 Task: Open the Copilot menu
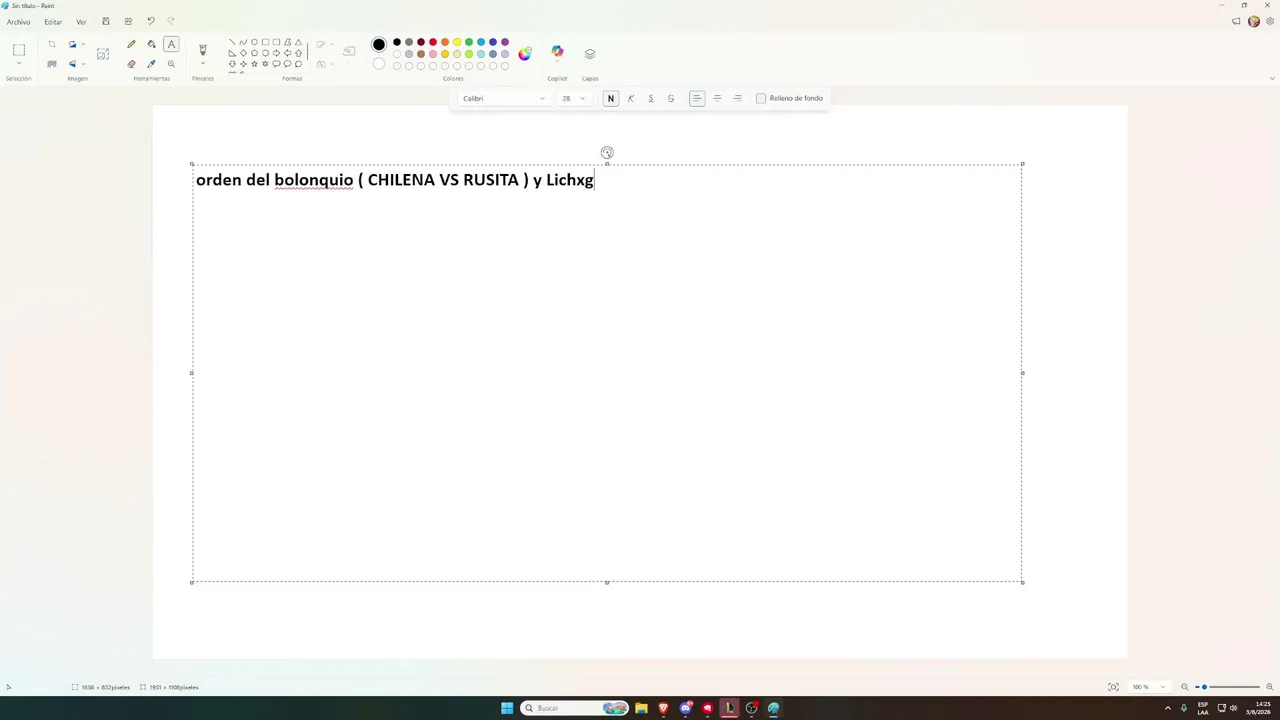557,52
